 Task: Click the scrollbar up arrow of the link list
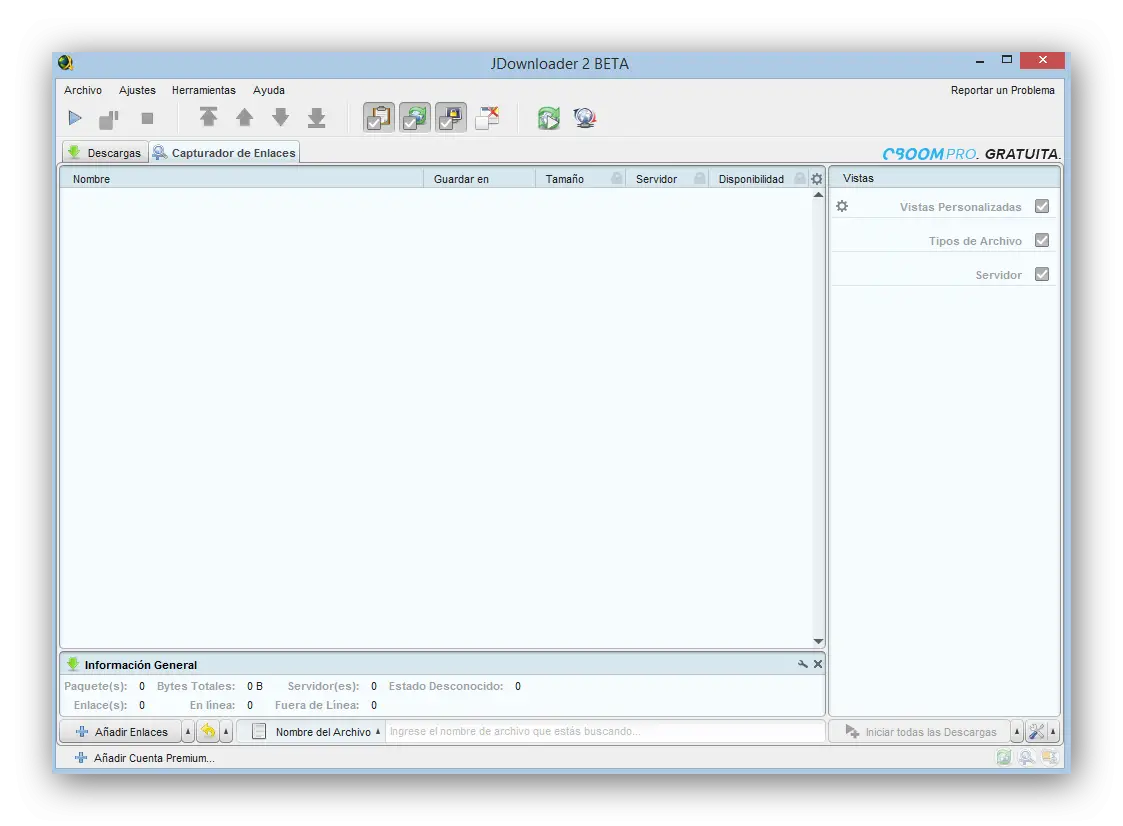[x=818, y=195]
